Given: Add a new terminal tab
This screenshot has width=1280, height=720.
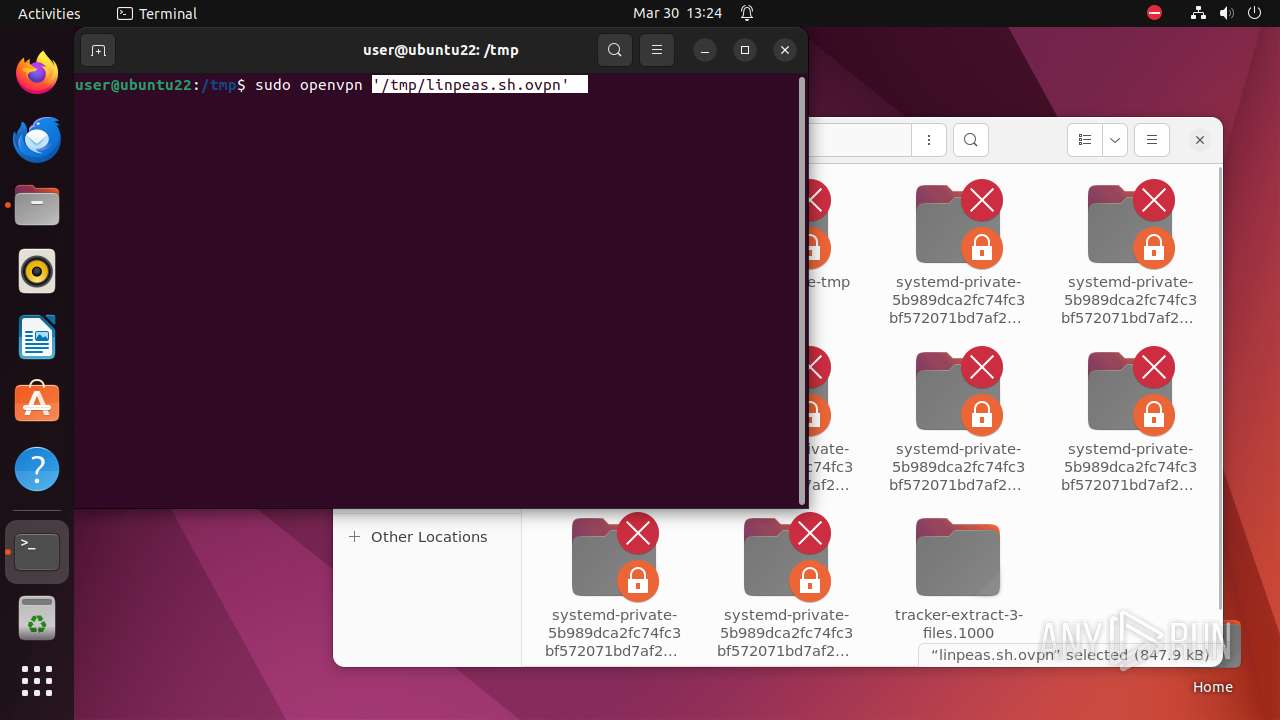Looking at the screenshot, I should coord(98,50).
